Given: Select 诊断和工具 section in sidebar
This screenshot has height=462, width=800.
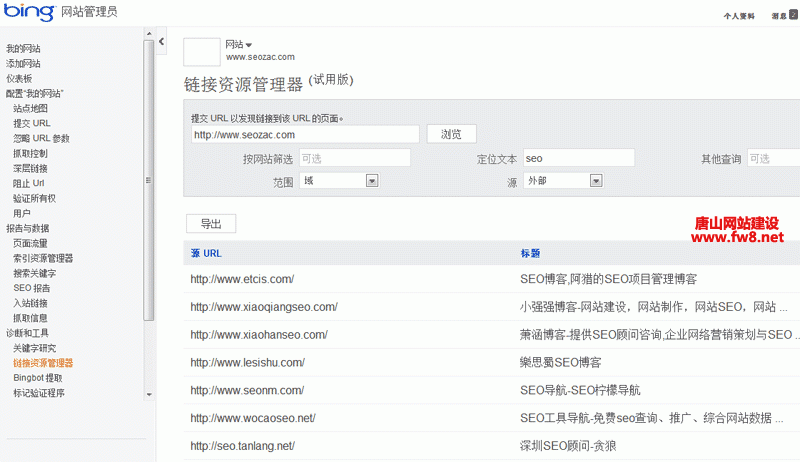Looking at the screenshot, I should tap(28, 333).
